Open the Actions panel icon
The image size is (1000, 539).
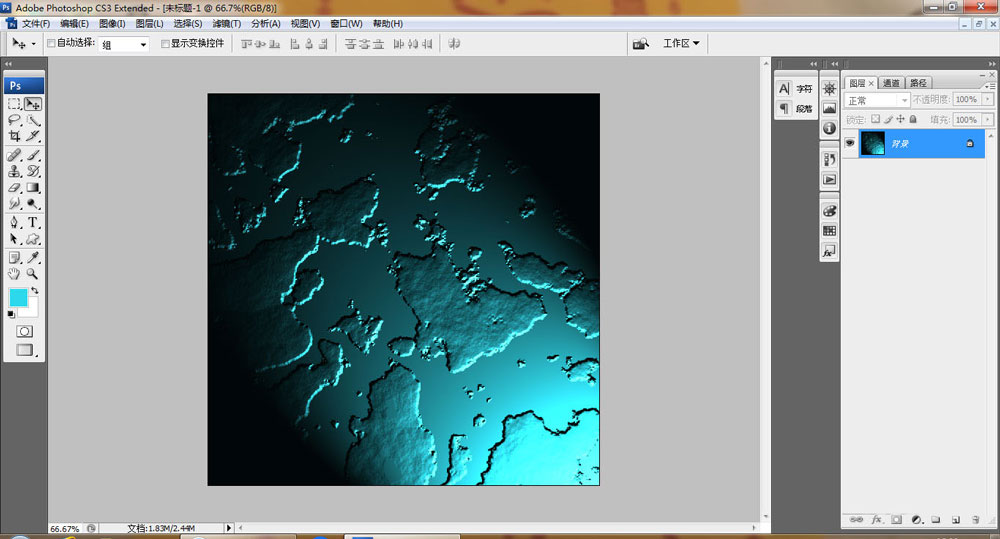click(829, 180)
